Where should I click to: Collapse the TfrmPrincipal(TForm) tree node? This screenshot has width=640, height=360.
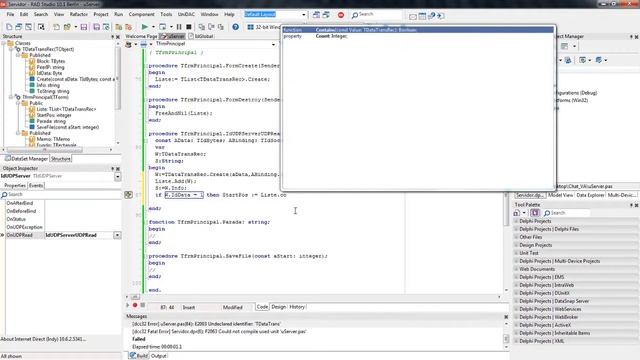coord(11,97)
